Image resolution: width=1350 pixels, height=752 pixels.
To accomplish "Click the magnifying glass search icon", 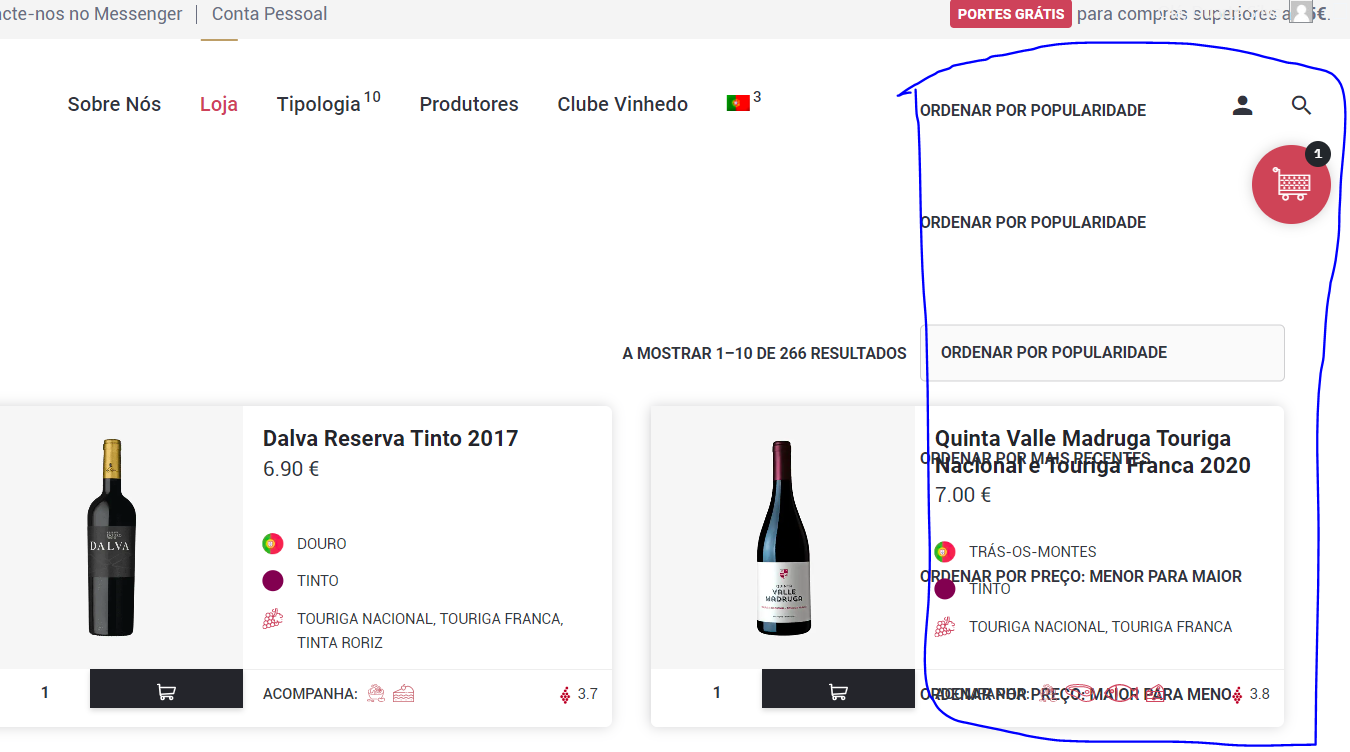I will (1301, 105).
